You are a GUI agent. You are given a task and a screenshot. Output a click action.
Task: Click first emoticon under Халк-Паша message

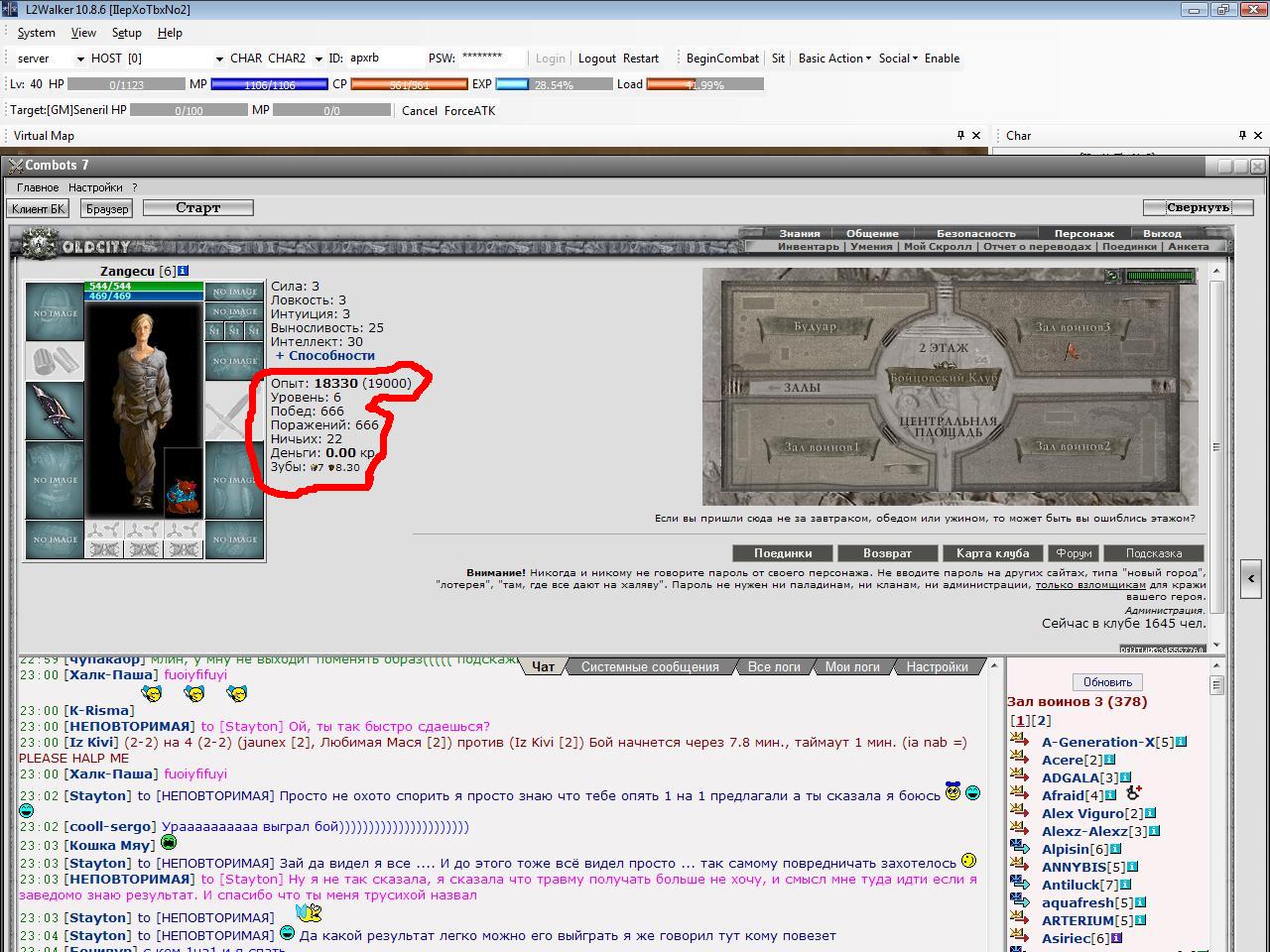pos(151,693)
